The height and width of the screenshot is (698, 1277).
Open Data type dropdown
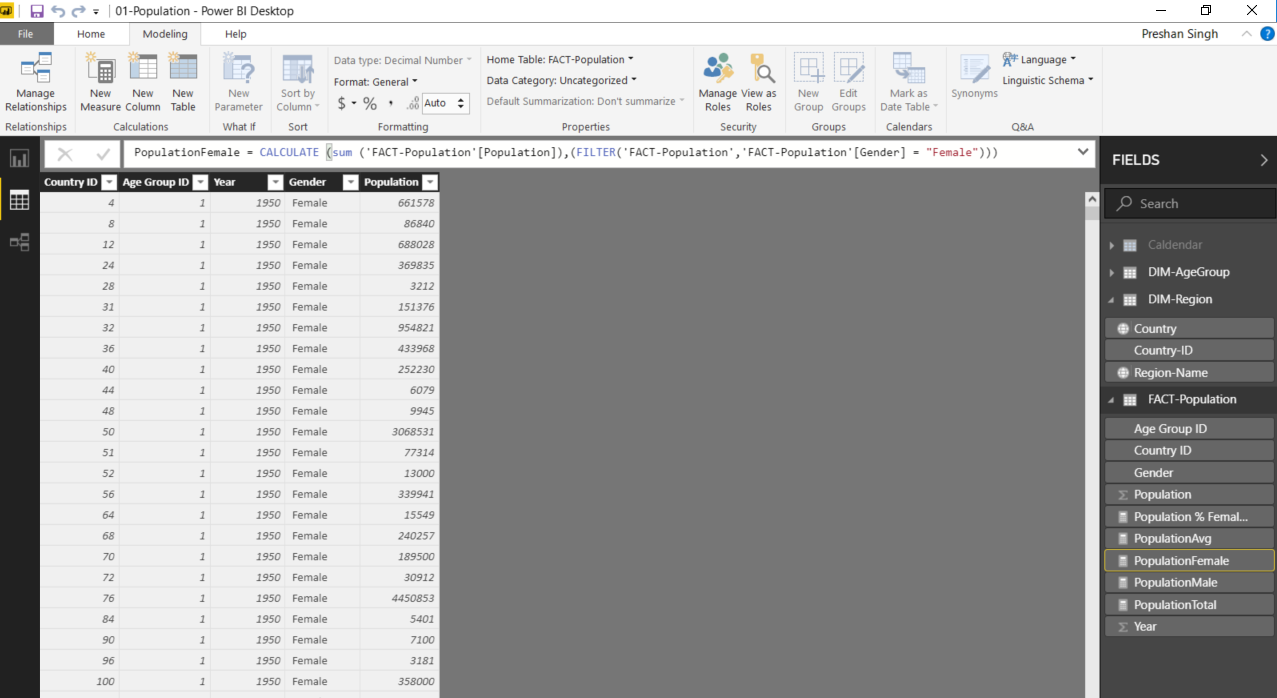403,60
